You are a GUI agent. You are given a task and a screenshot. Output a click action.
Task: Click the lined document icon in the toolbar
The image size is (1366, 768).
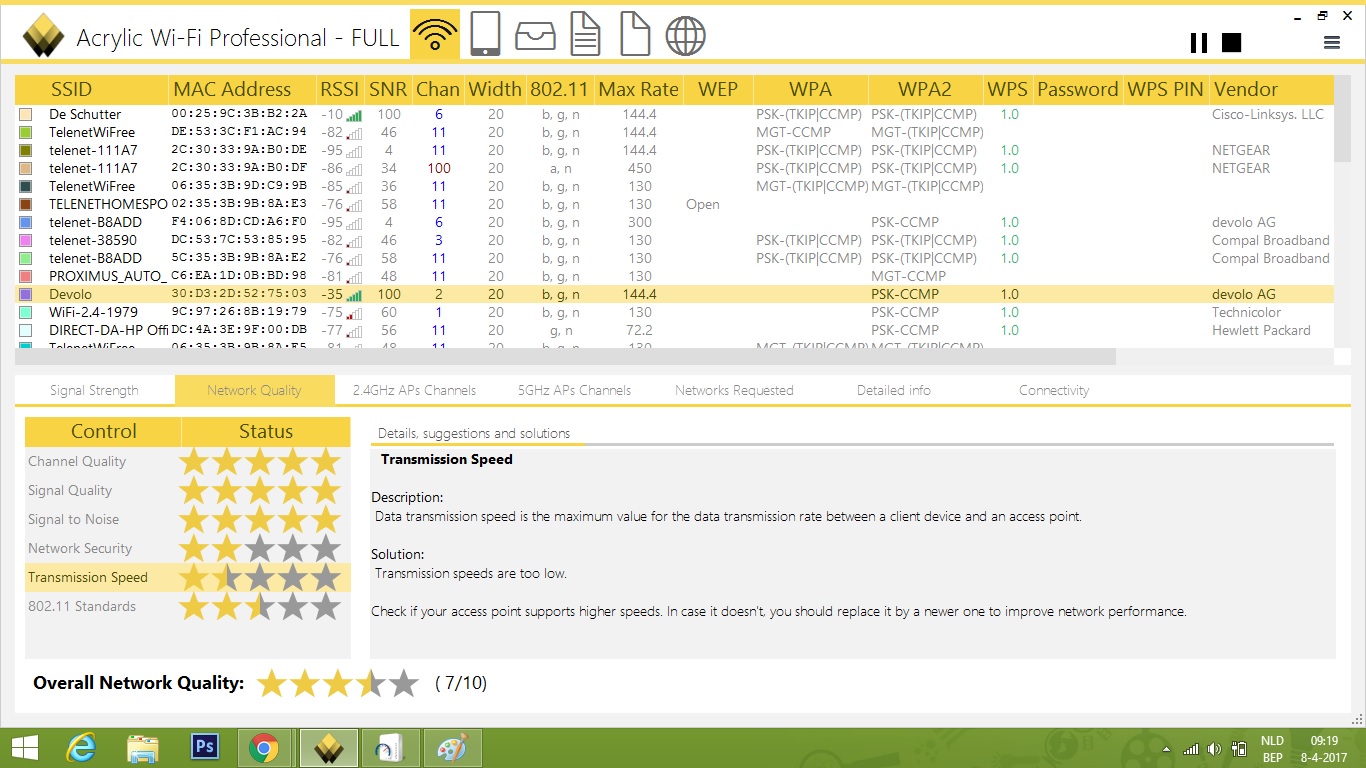click(585, 35)
